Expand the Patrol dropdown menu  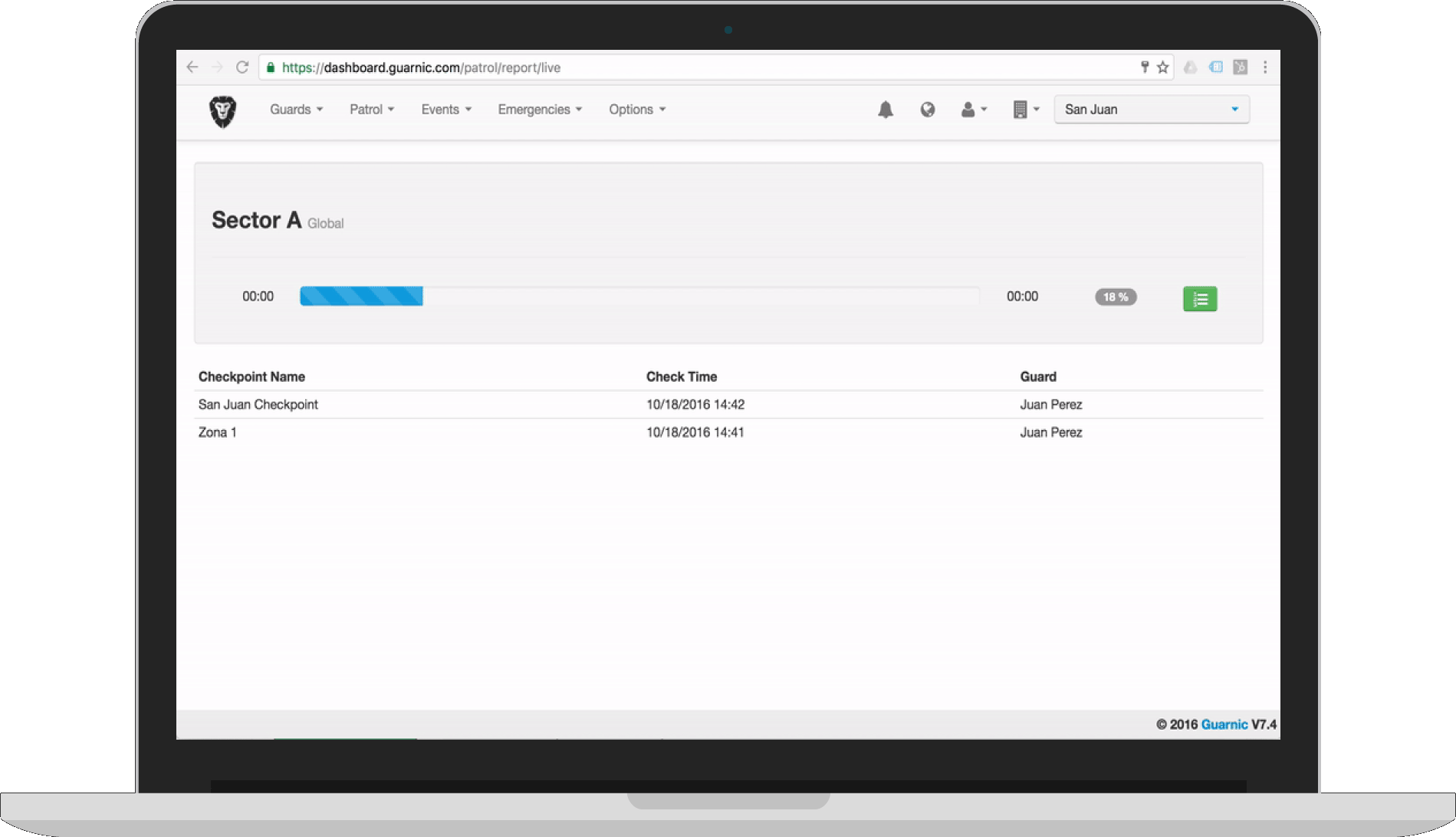(372, 110)
